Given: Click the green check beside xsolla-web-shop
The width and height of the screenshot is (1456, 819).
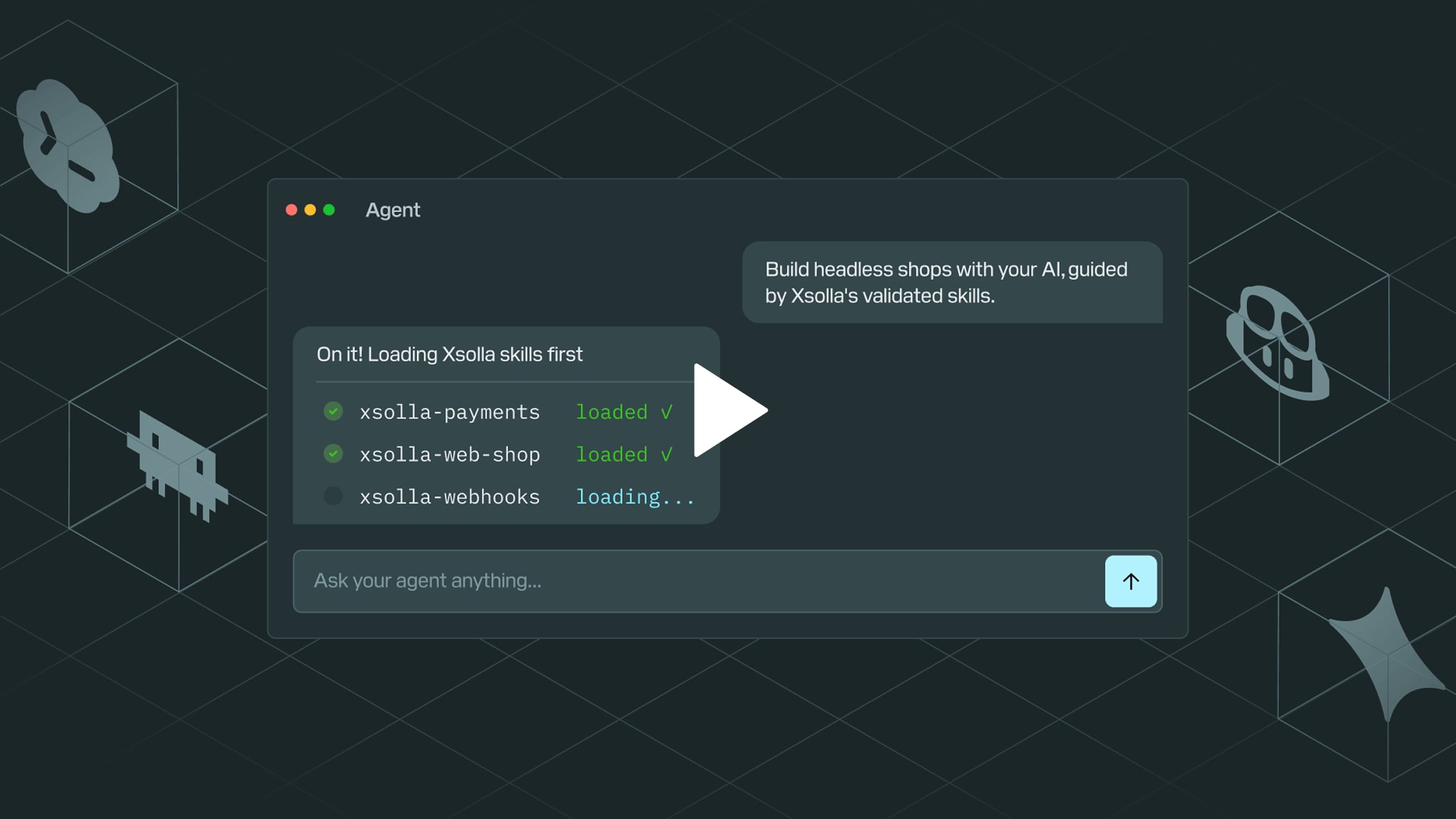Looking at the screenshot, I should coord(333,454).
